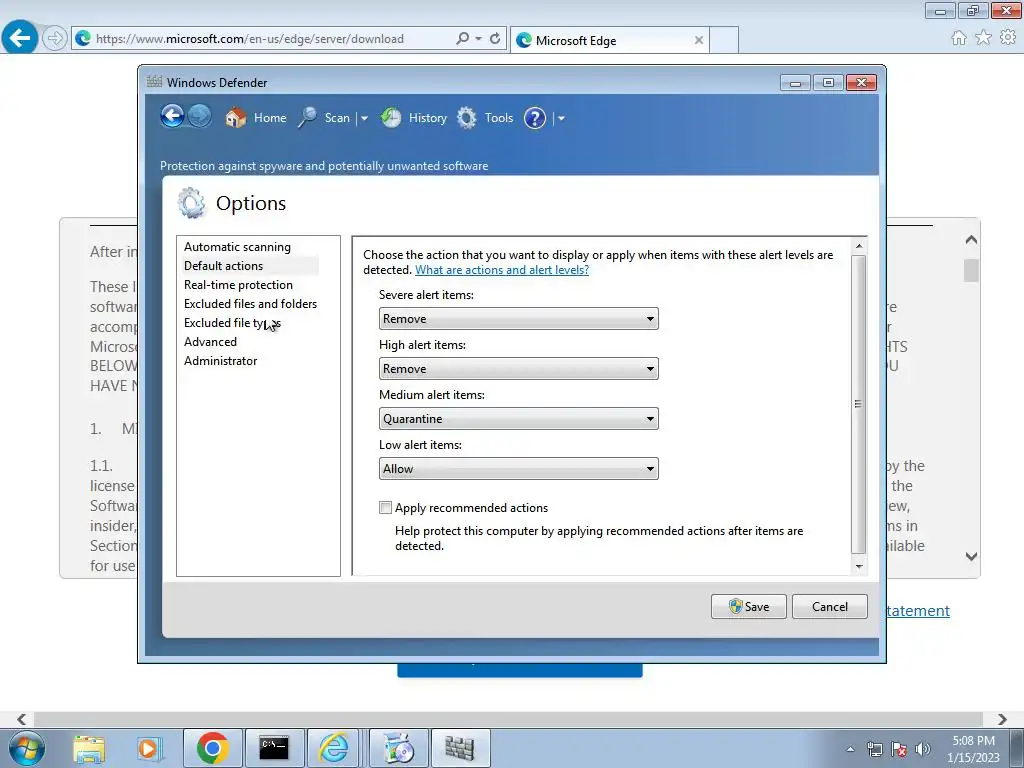Click the Scan label in Defender toolbar
1024x768 pixels.
337,118
